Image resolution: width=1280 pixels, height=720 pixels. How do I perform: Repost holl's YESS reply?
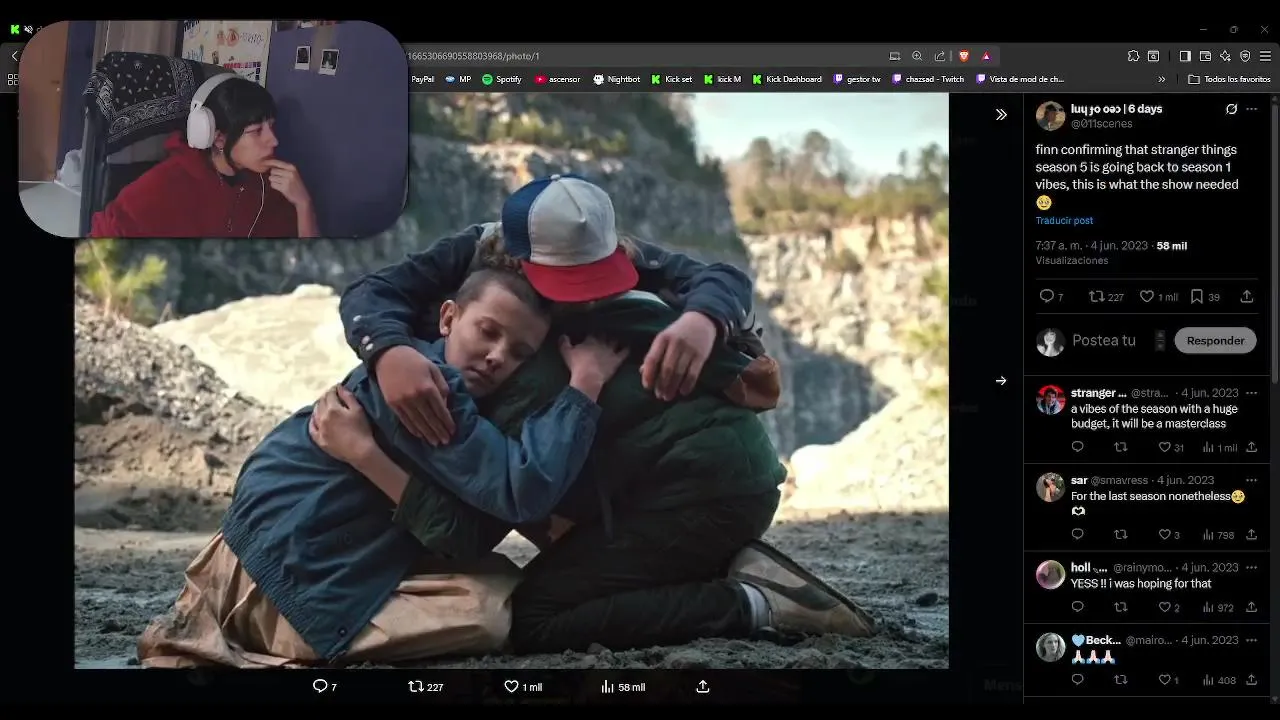pos(1121,607)
